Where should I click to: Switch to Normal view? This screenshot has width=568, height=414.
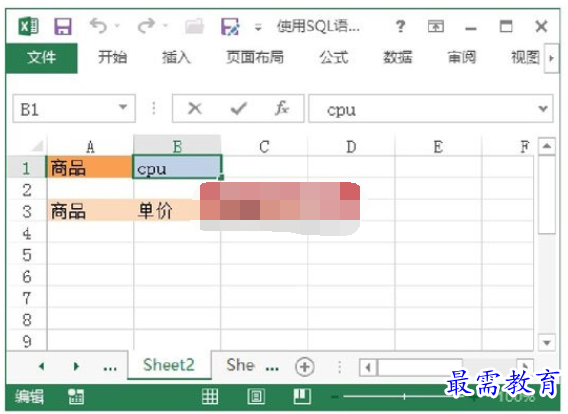tap(210, 396)
